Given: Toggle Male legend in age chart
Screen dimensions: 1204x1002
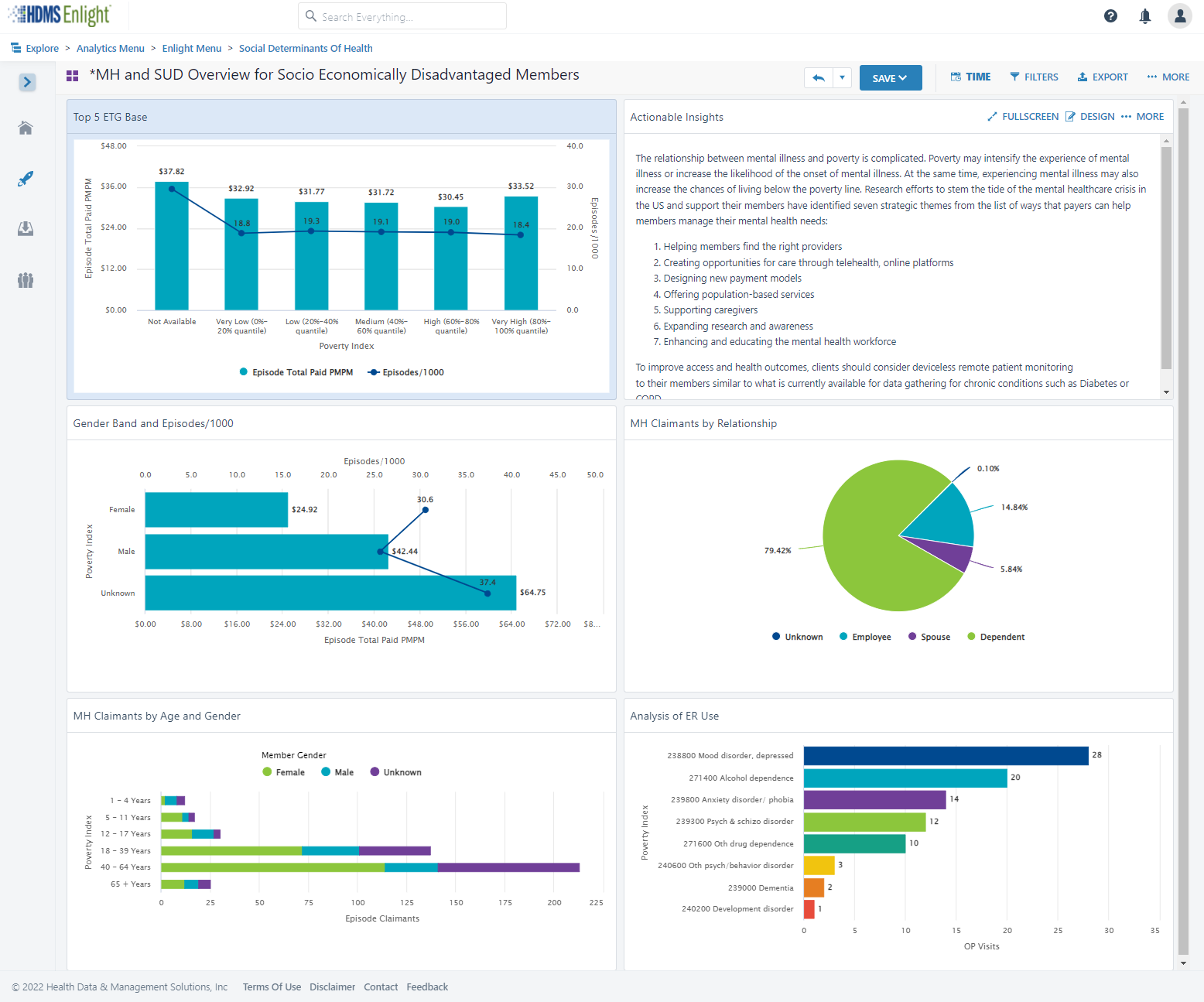Looking at the screenshot, I should tap(337, 772).
